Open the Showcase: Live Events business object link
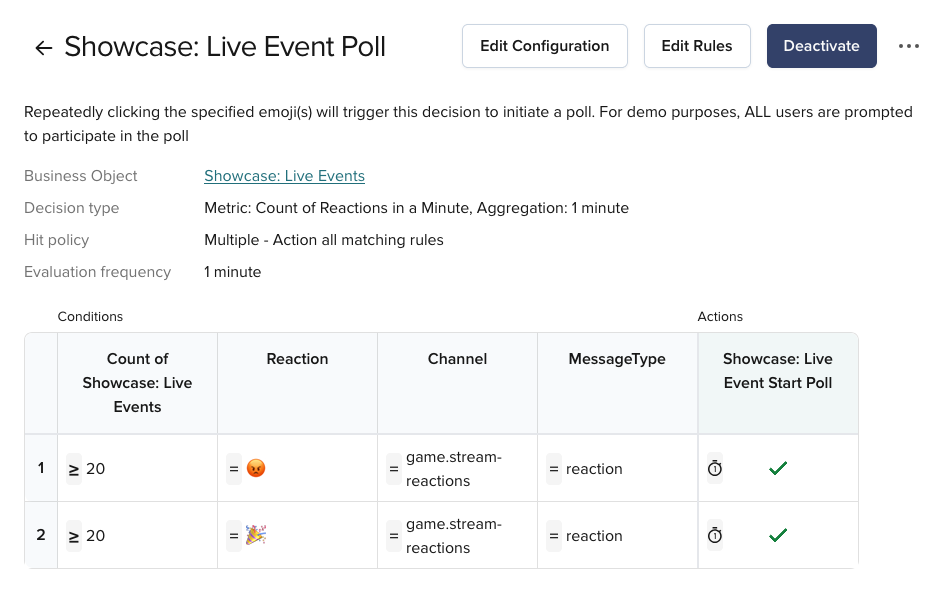The height and width of the screenshot is (598, 942). point(284,176)
